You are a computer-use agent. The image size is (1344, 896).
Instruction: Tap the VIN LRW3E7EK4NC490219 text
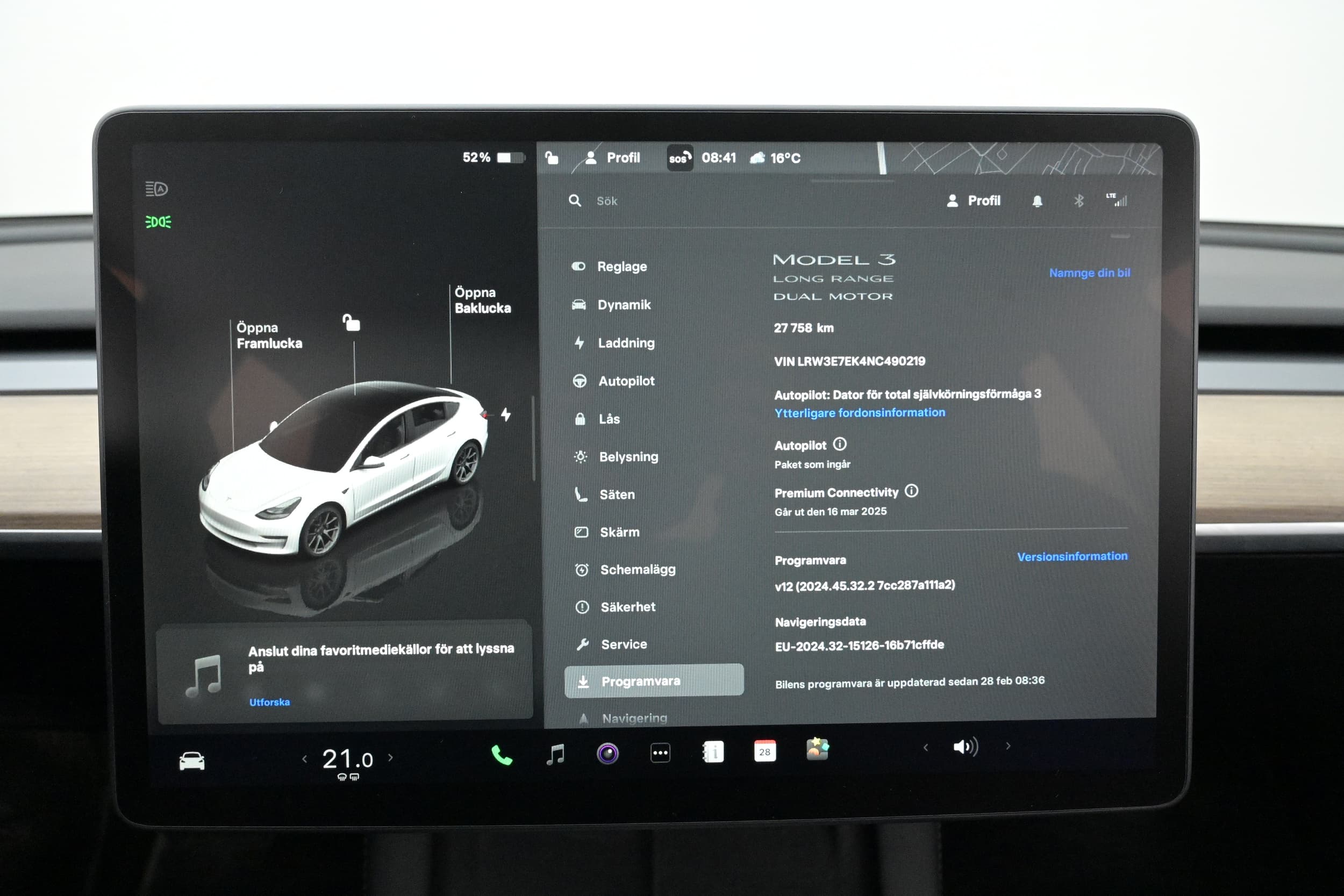pyautogui.click(x=849, y=361)
